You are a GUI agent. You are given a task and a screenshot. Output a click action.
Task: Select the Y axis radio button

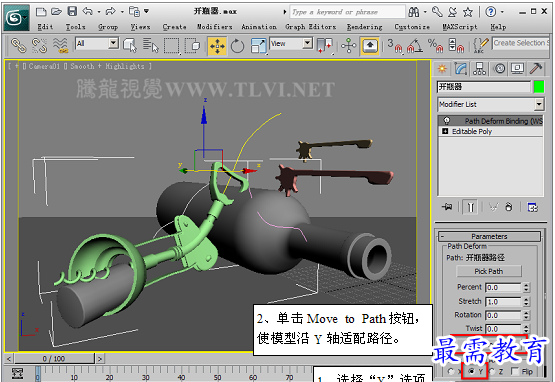coord(471,371)
